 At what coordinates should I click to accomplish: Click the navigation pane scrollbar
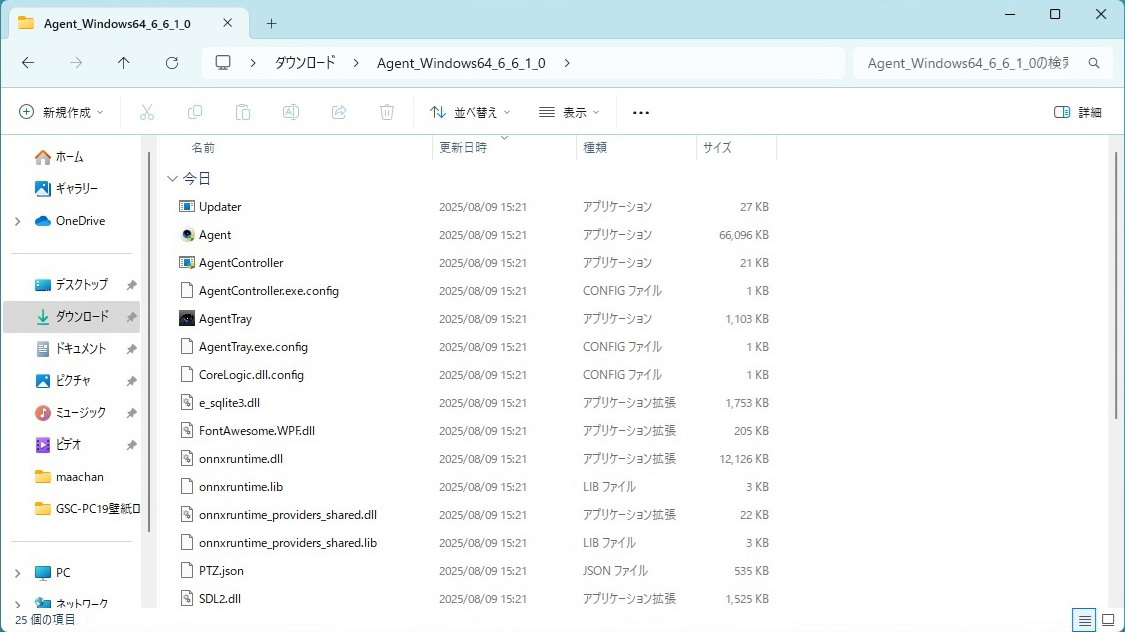click(x=149, y=342)
